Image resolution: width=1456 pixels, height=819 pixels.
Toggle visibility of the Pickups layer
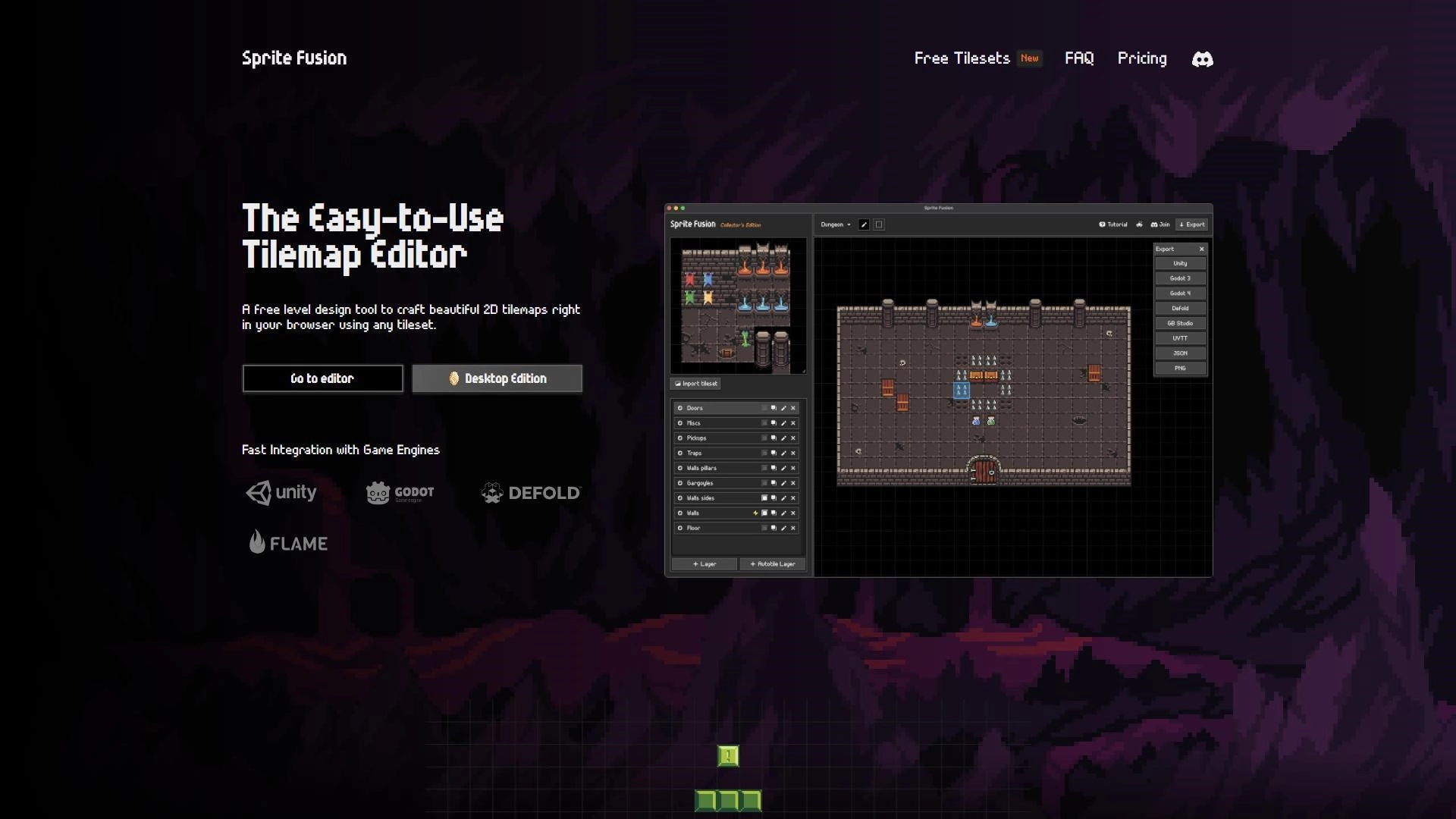pyautogui.click(x=680, y=438)
